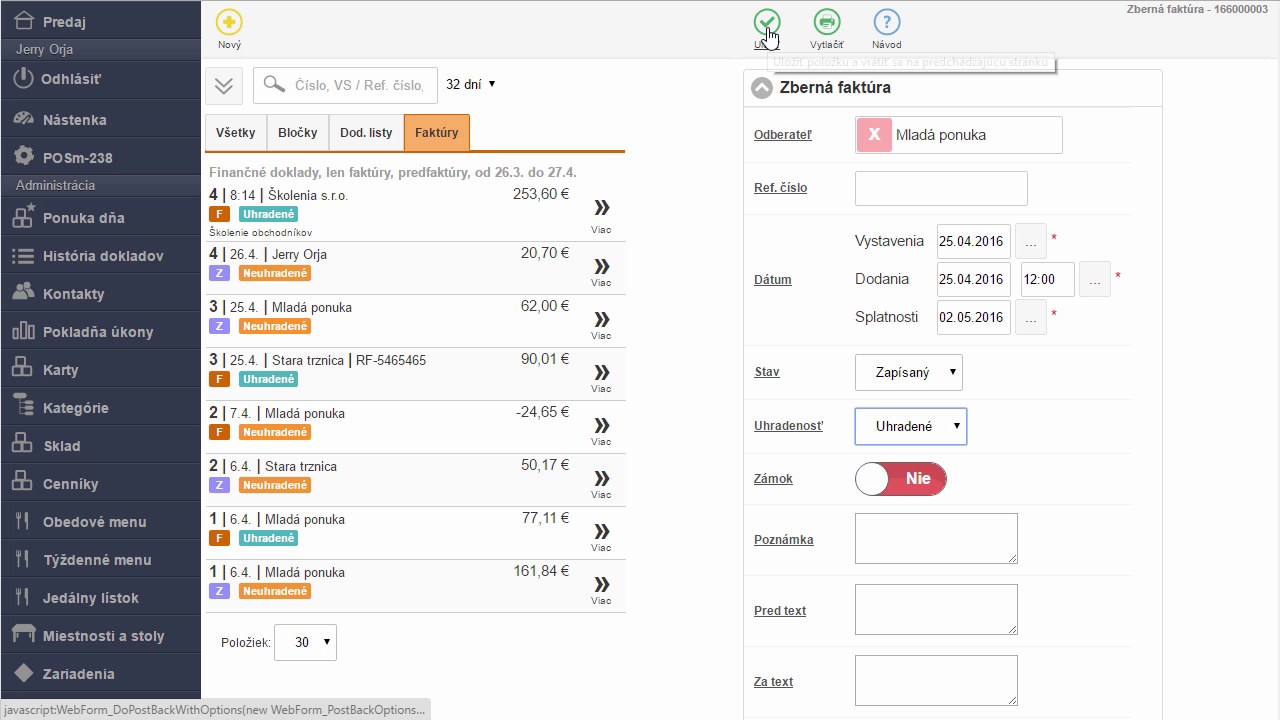Click the Predaj home icon in sidebar
The width and height of the screenshot is (1280, 720).
tap(23, 21)
